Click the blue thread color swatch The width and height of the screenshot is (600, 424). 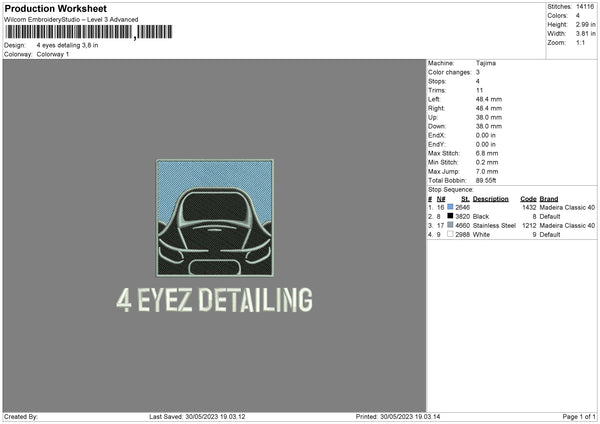pyautogui.click(x=450, y=207)
